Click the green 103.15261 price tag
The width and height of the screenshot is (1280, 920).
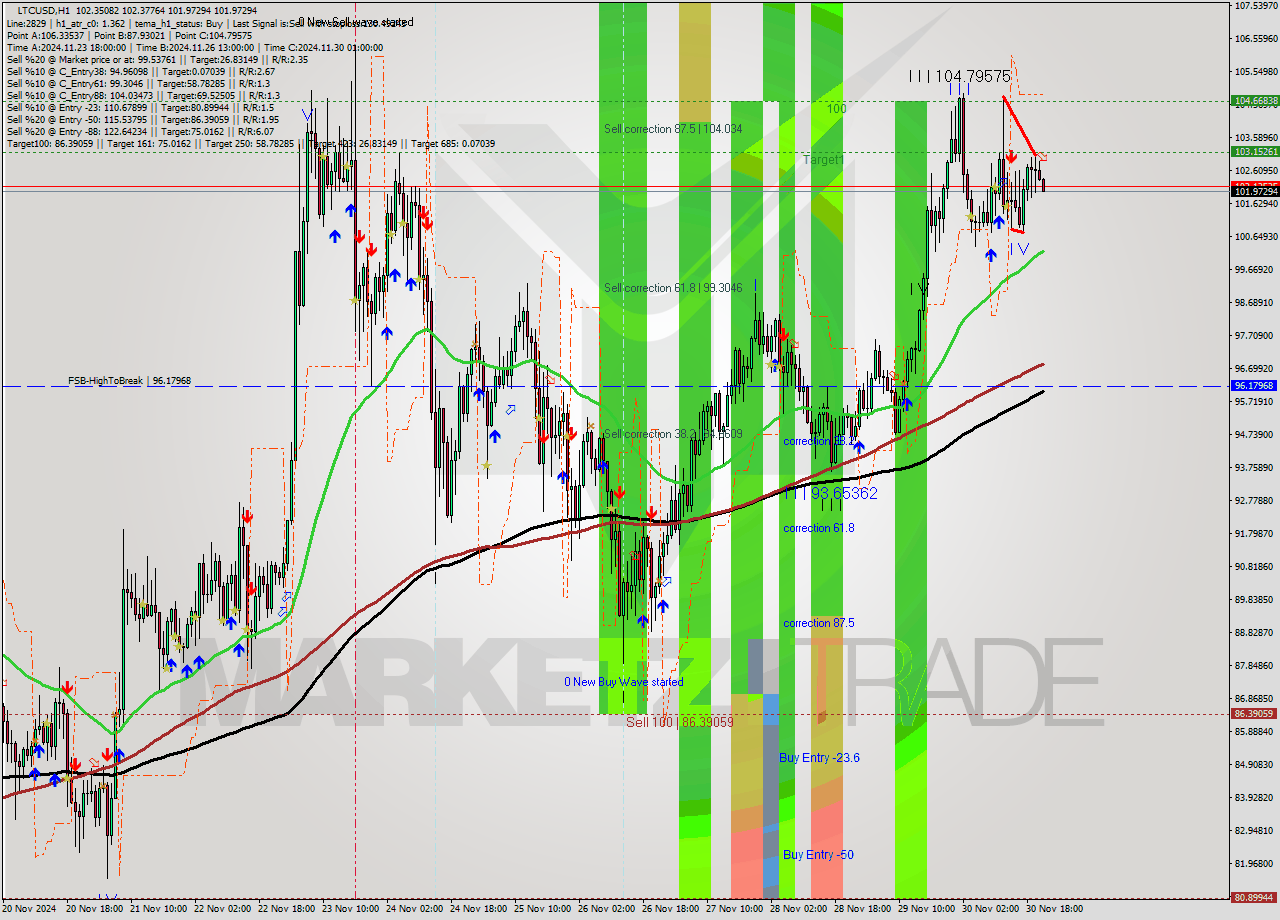(x=1255, y=152)
